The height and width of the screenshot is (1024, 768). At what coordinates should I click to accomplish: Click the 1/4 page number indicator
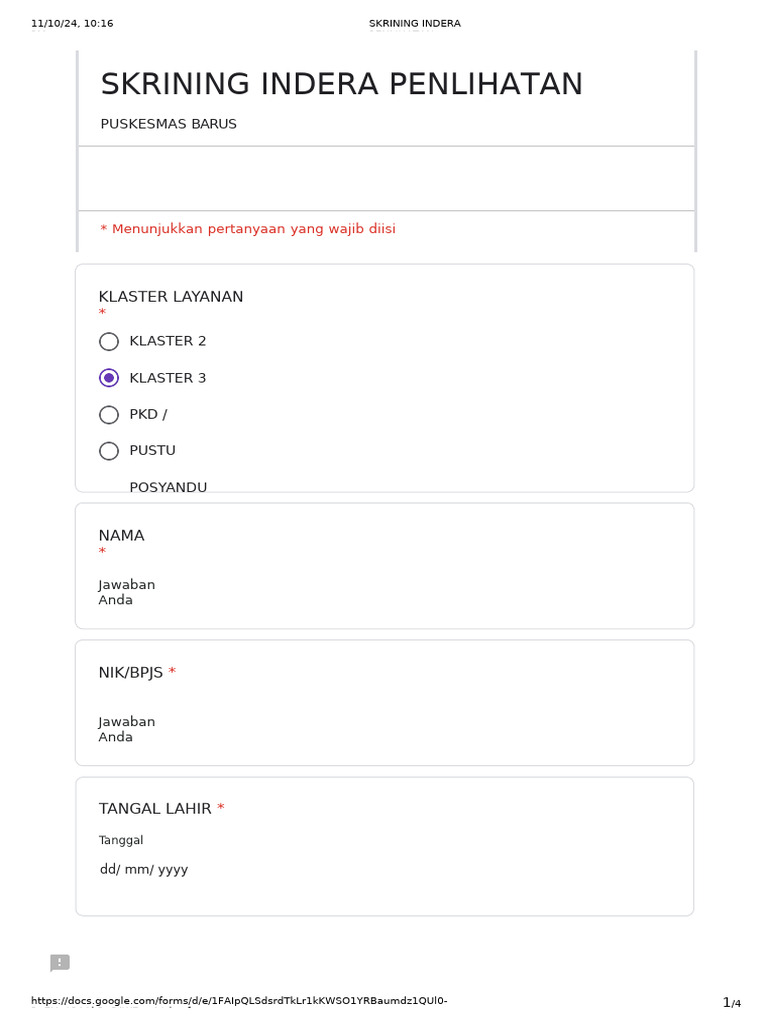(731, 1003)
